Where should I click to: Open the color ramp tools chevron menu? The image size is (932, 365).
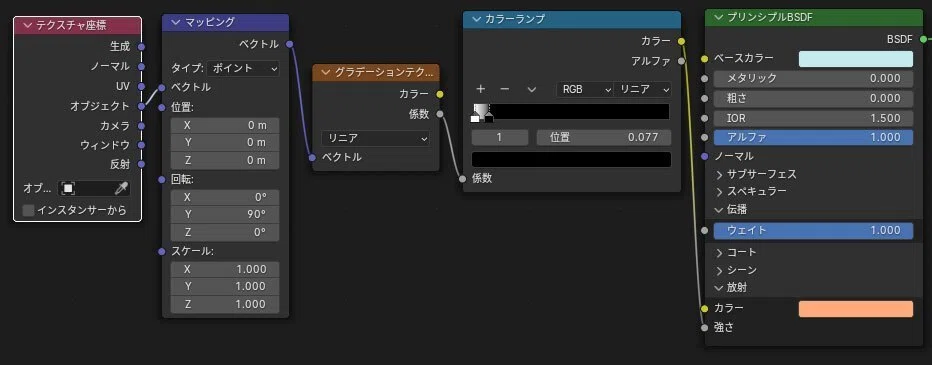pyautogui.click(x=531, y=89)
